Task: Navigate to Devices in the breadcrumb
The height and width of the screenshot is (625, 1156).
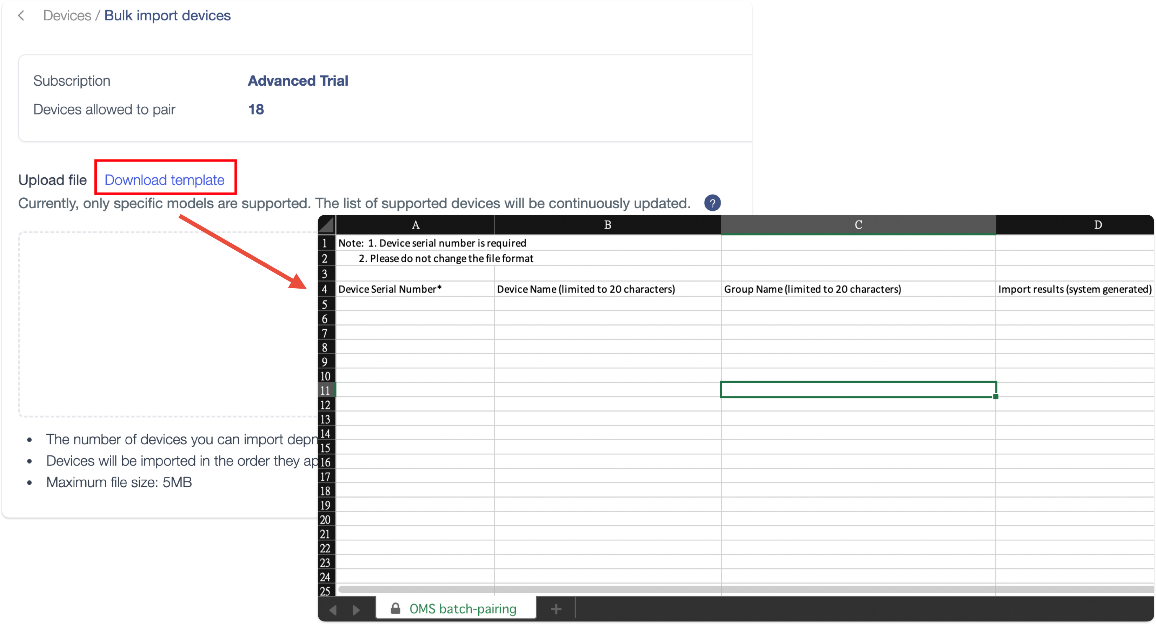Action: [x=66, y=16]
